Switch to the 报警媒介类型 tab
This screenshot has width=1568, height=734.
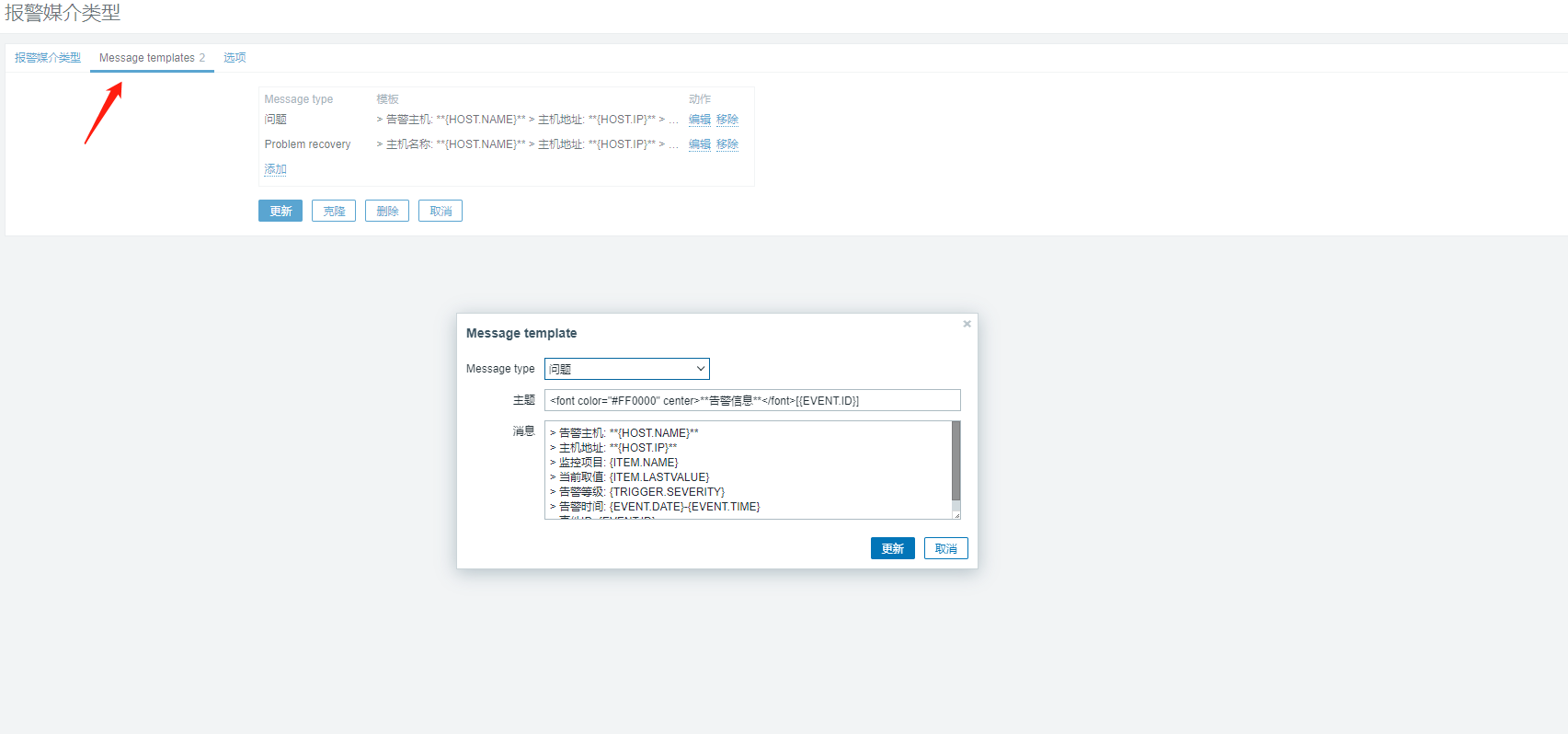pyautogui.click(x=48, y=58)
